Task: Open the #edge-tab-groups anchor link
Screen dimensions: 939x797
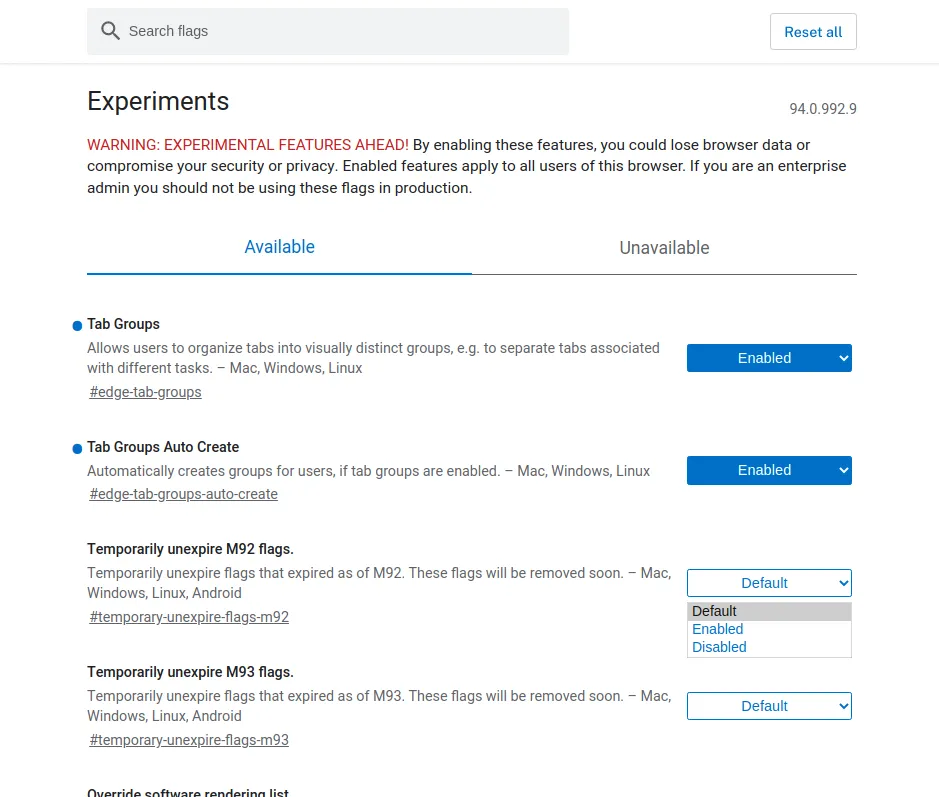Action: (x=146, y=392)
